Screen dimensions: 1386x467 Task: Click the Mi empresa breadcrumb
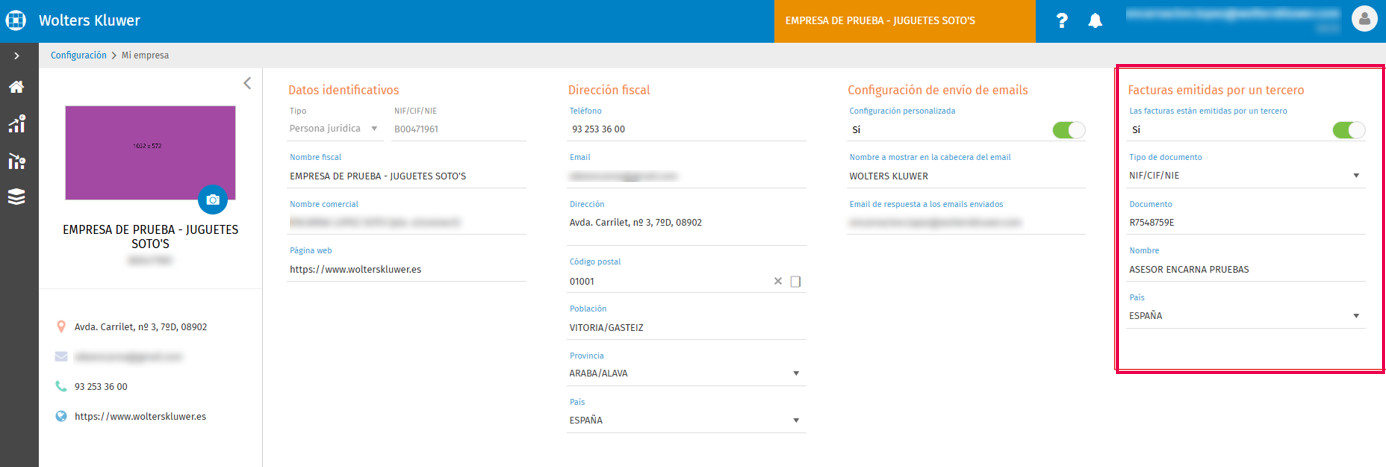(145, 55)
